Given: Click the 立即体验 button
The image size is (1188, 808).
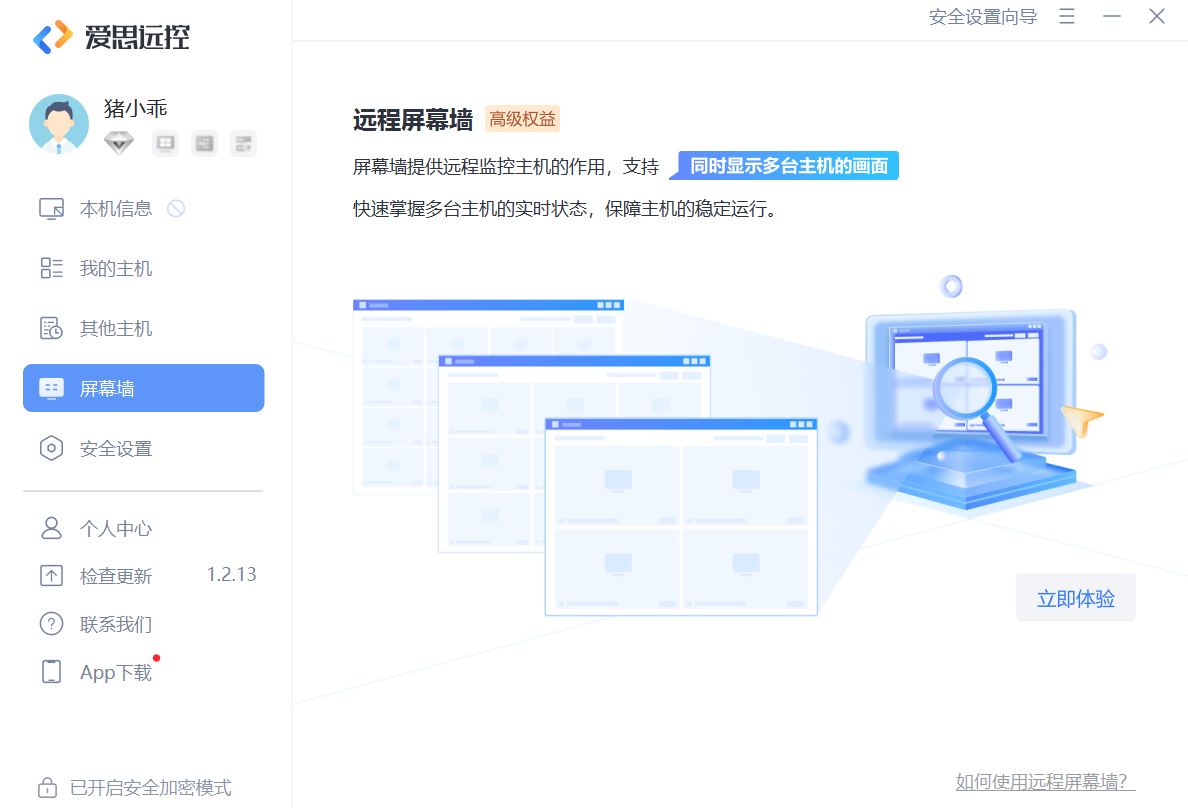Looking at the screenshot, I should point(1075,598).
